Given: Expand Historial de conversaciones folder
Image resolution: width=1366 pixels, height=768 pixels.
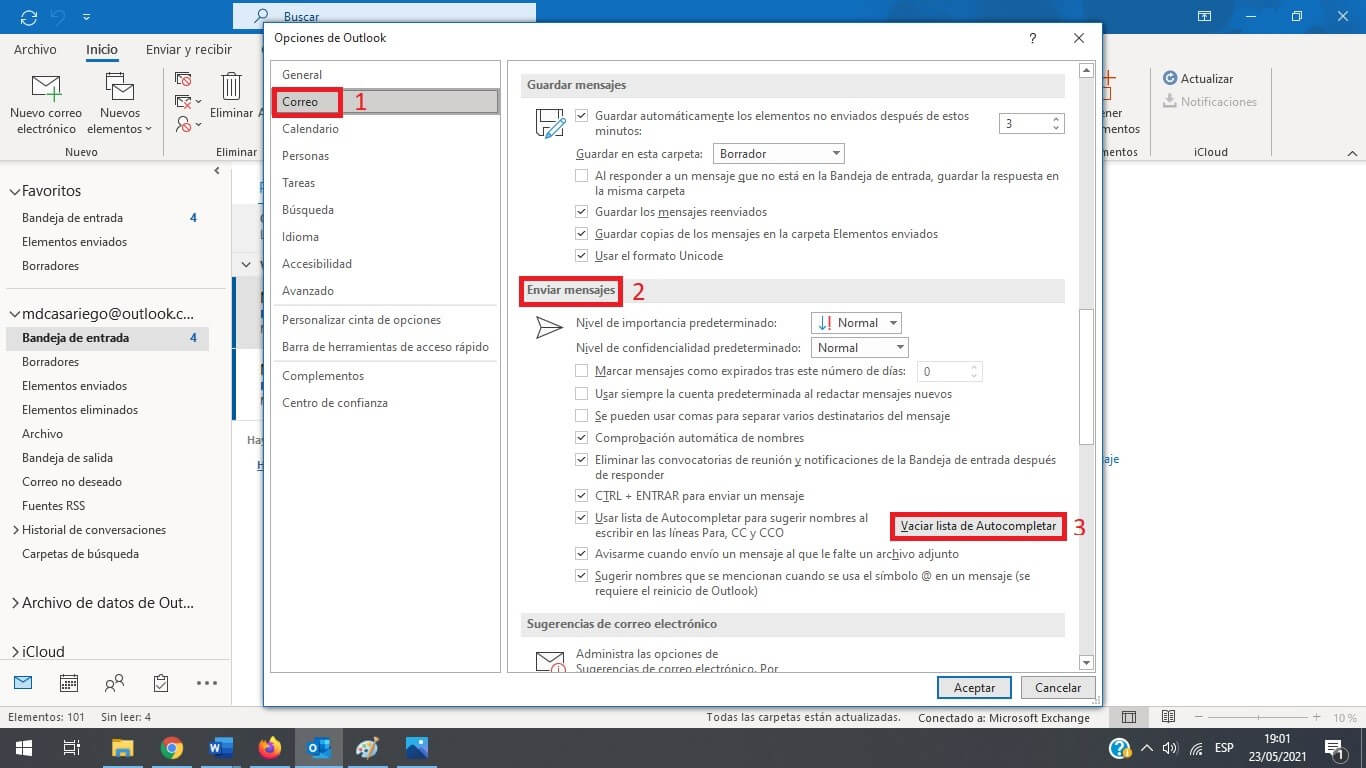Looking at the screenshot, I should tap(15, 530).
